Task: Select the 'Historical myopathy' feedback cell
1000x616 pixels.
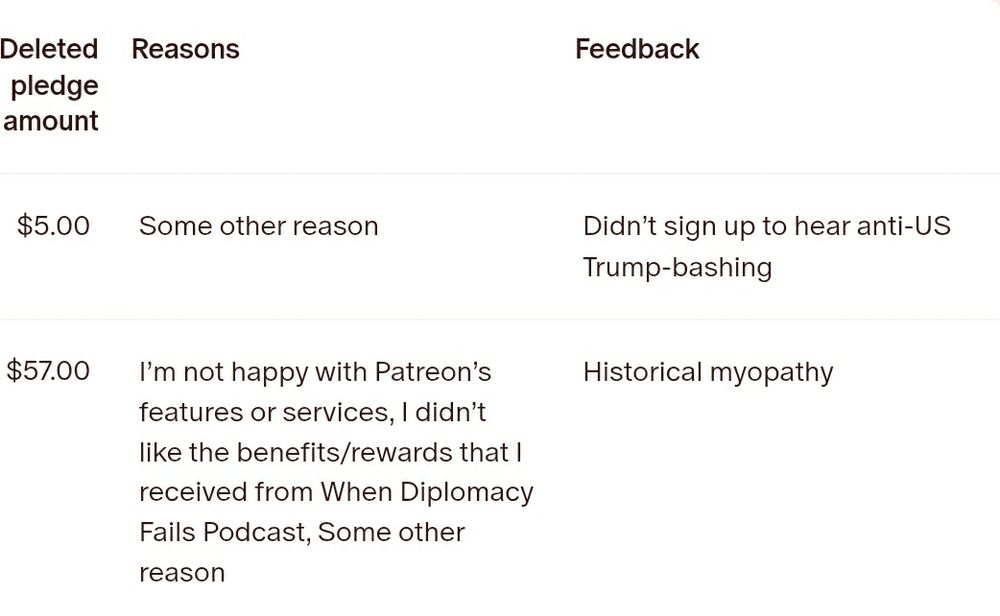Action: [x=708, y=373]
